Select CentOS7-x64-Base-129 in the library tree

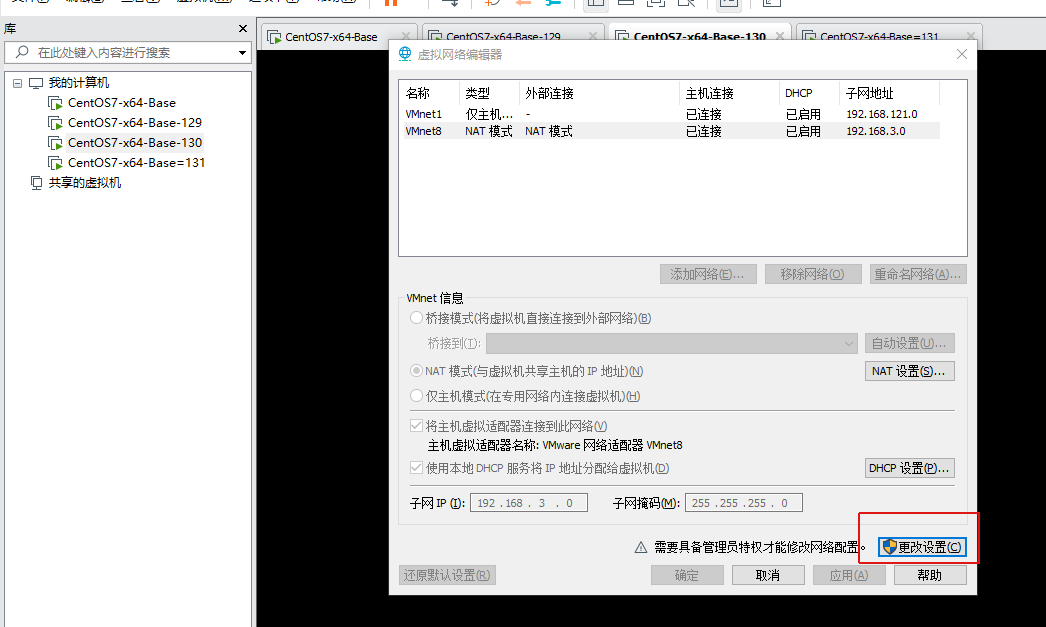coord(135,123)
